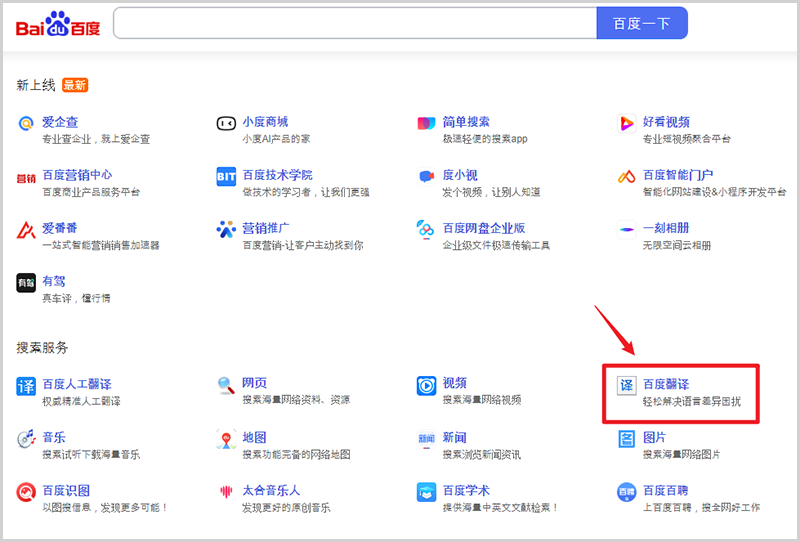Click the 百度网盘企业版 icon
Screen dimensions: 800x542
(x=426, y=229)
